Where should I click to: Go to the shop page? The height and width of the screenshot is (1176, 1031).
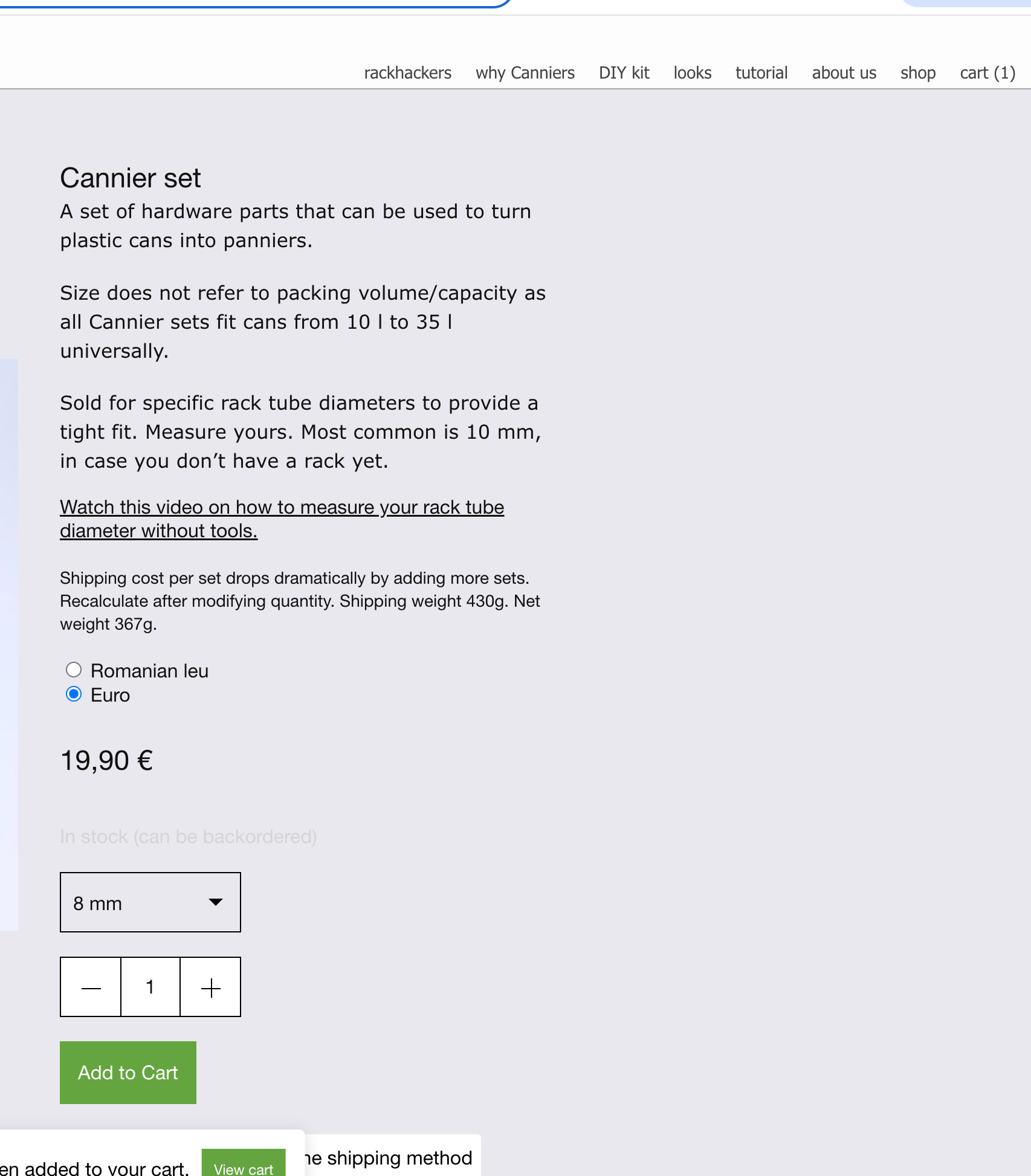pos(917,73)
